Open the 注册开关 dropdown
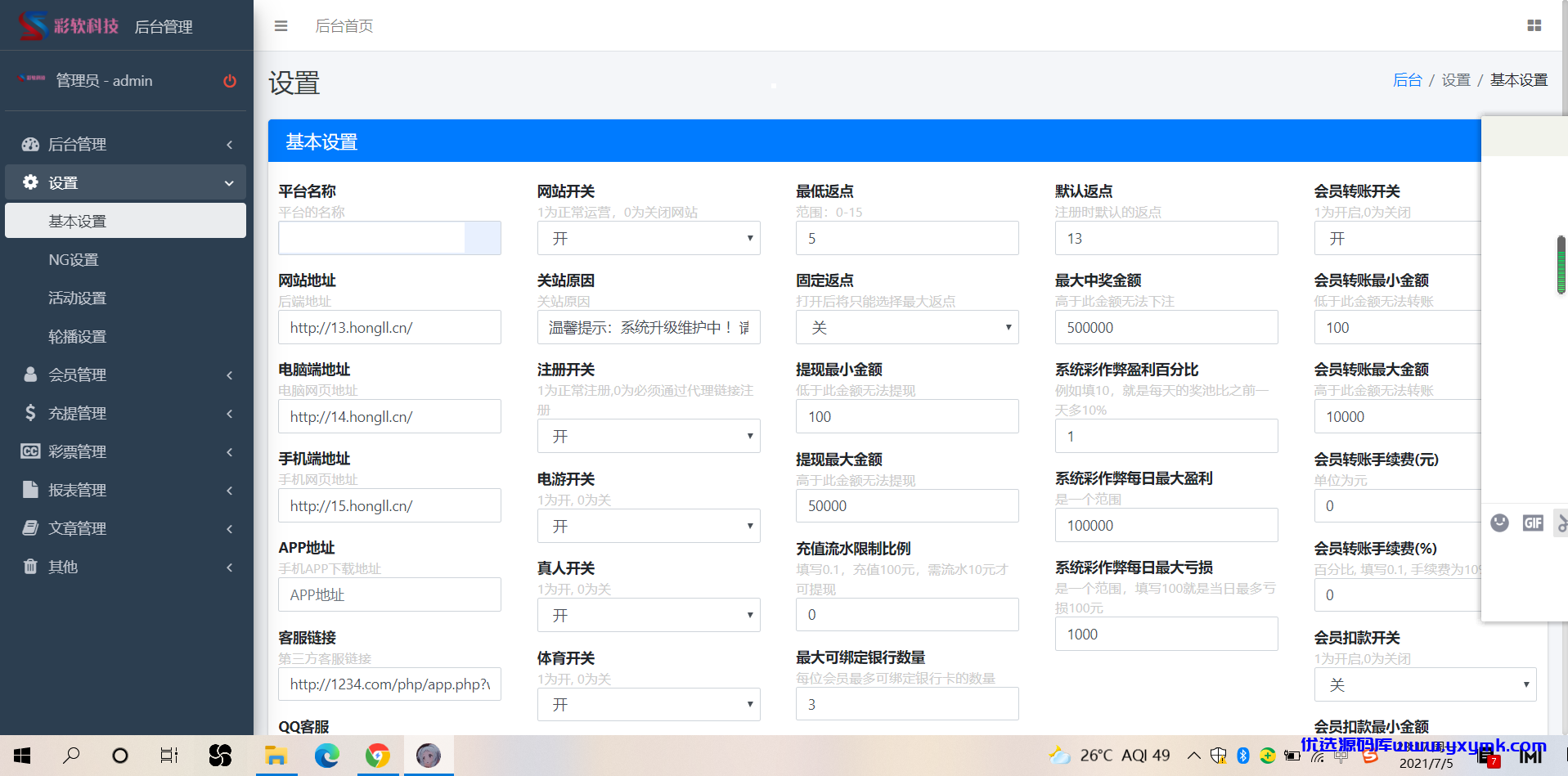1568x776 pixels. pos(649,436)
